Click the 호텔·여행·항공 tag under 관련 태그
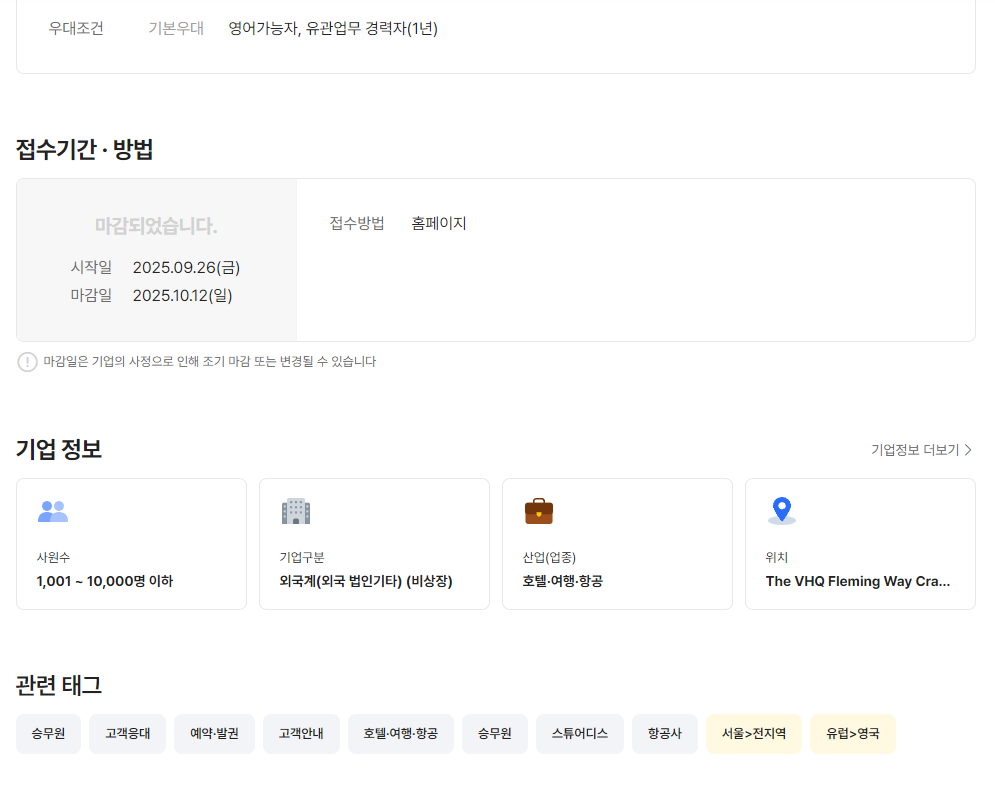 coord(401,734)
